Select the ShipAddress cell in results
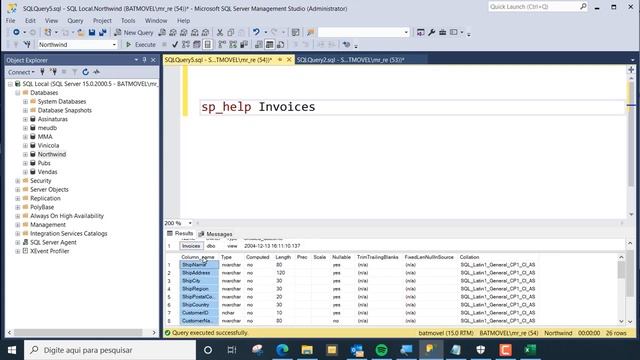Screen dimensions: 640x360 click(x=199, y=273)
